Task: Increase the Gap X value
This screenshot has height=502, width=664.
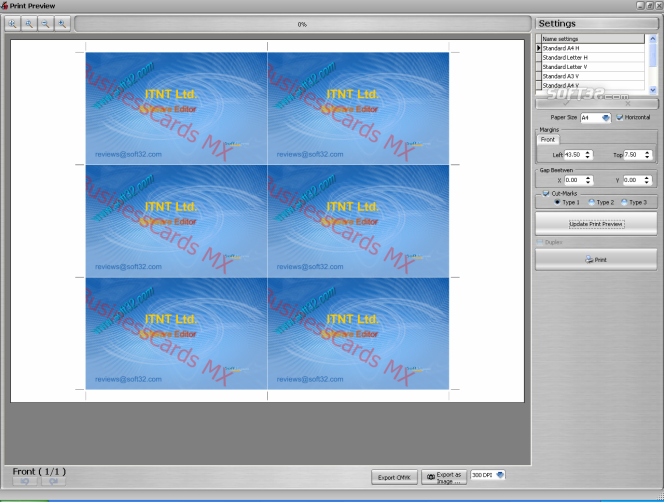Action: tap(588, 178)
